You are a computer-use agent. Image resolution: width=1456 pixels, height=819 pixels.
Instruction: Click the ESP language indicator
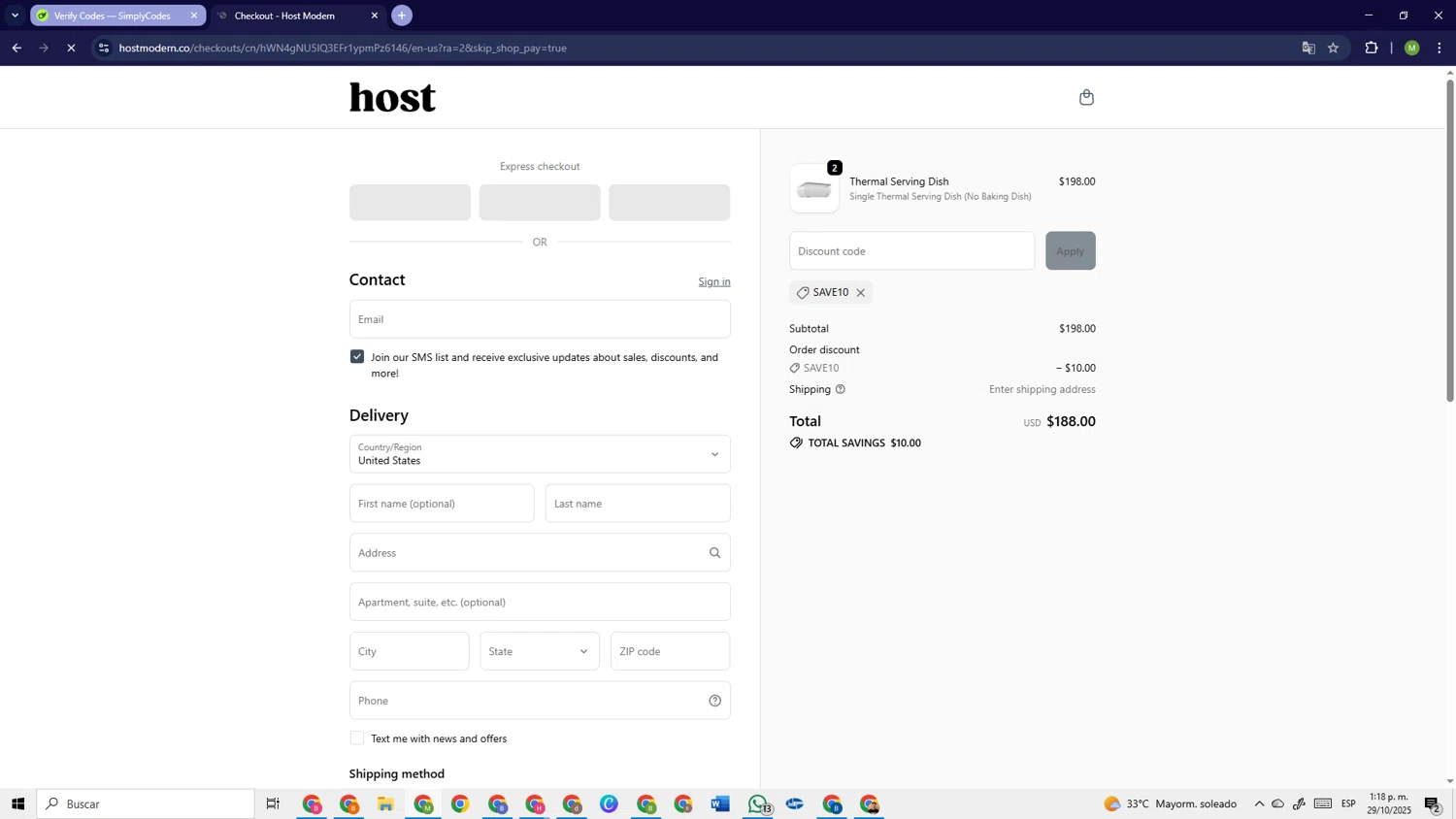coord(1349,803)
